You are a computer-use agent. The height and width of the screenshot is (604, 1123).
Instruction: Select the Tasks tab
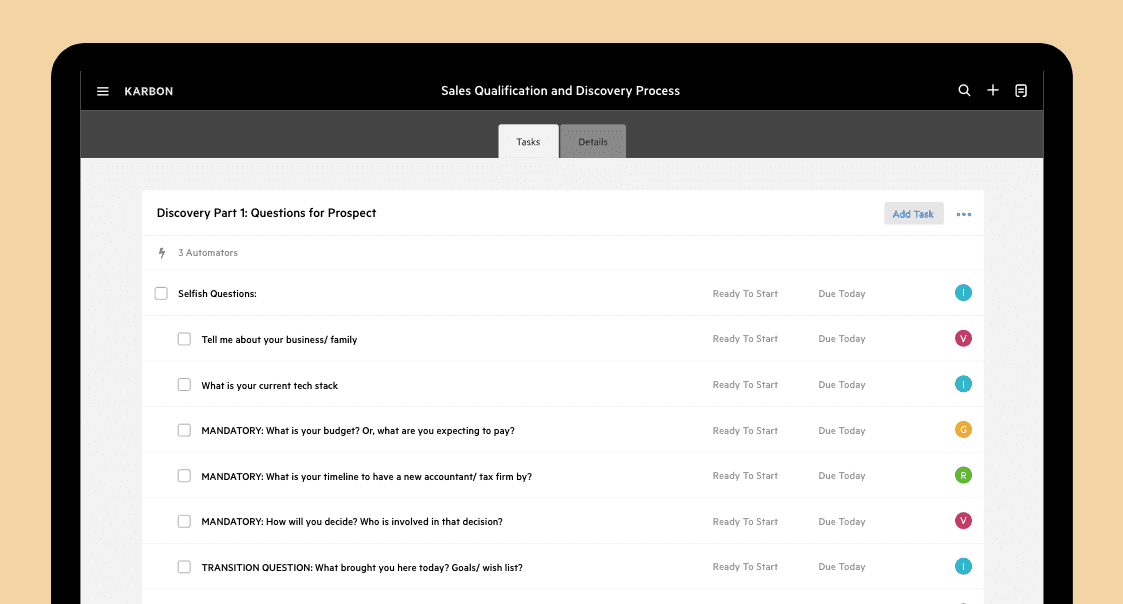[x=528, y=142]
